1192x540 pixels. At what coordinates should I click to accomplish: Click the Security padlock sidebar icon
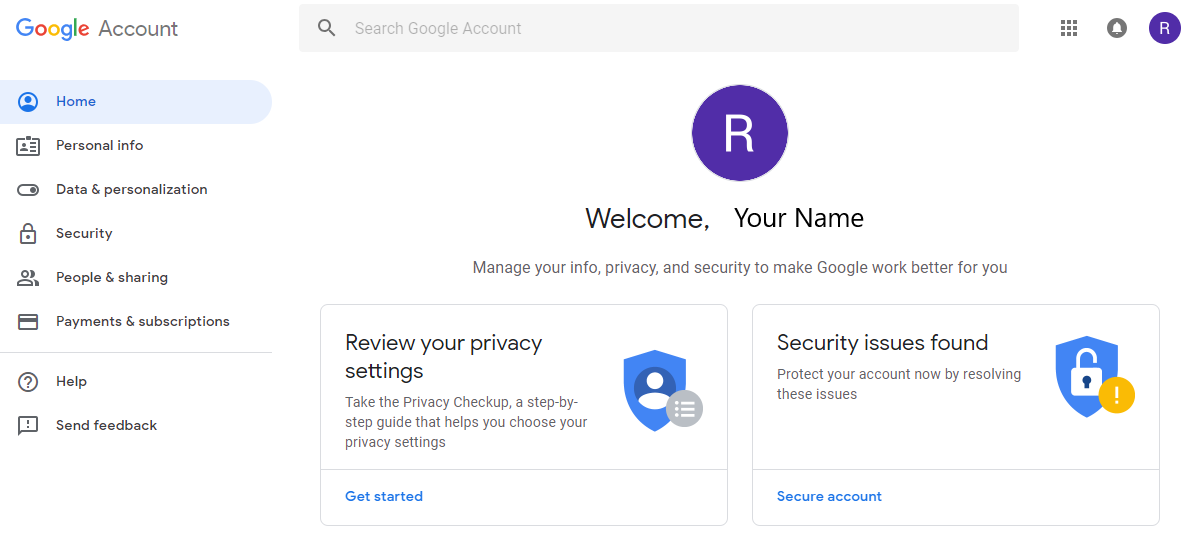tap(28, 234)
